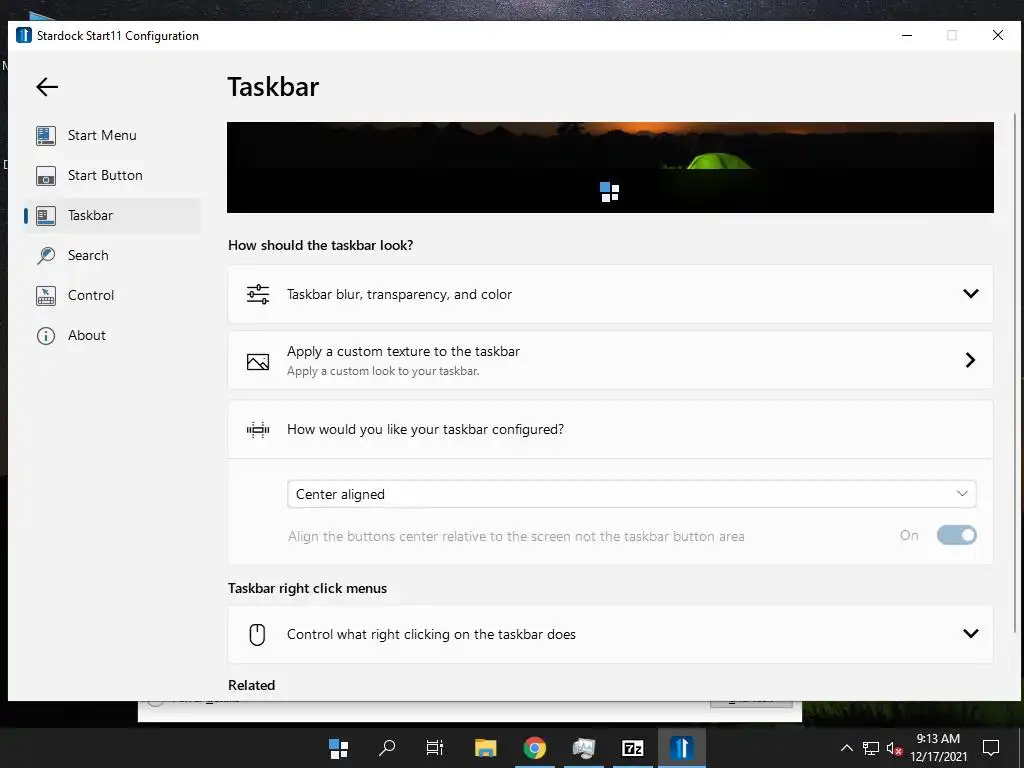Click the taskbar configuration alignment icon
Image resolution: width=1024 pixels, height=768 pixels.
[258, 429]
